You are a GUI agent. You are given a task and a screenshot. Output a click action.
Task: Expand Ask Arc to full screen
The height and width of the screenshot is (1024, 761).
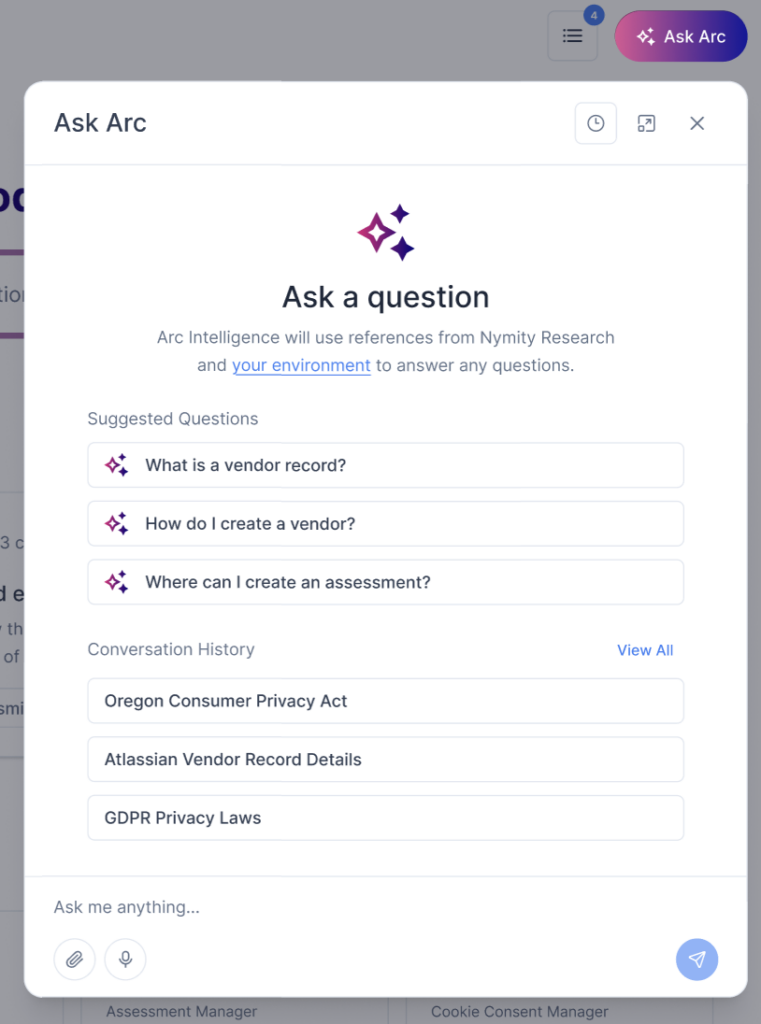pos(646,123)
